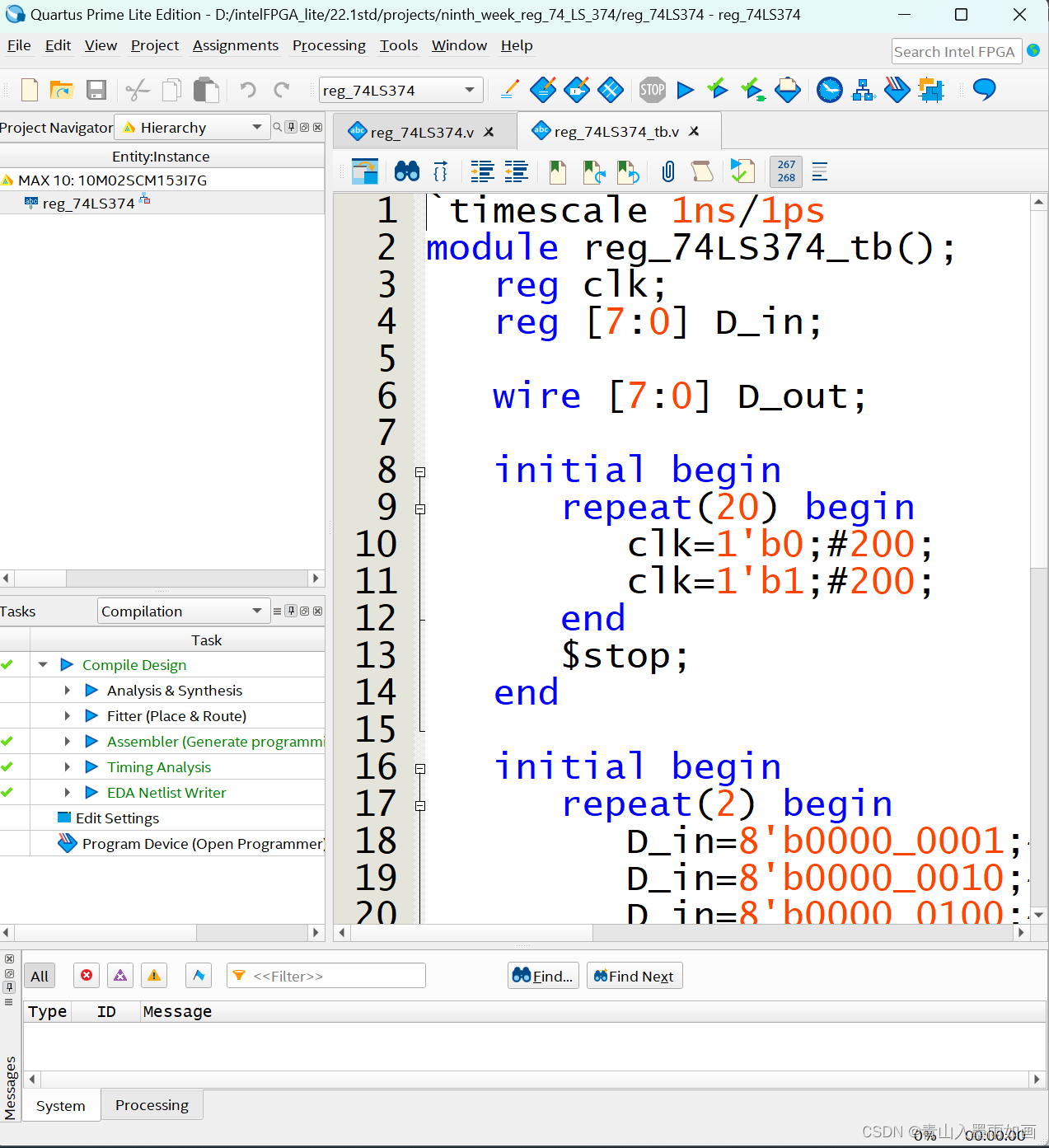
Task: Click the globe icon beside search box
Action: [x=1033, y=51]
